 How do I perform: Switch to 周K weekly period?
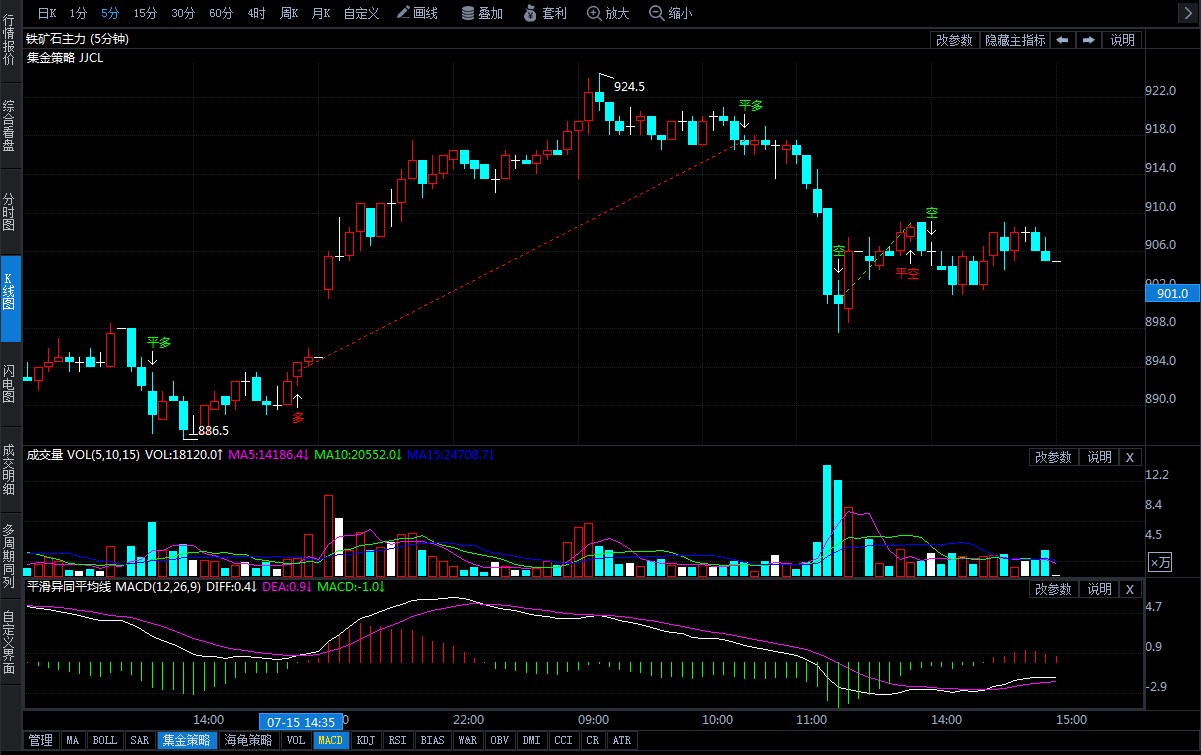[290, 13]
